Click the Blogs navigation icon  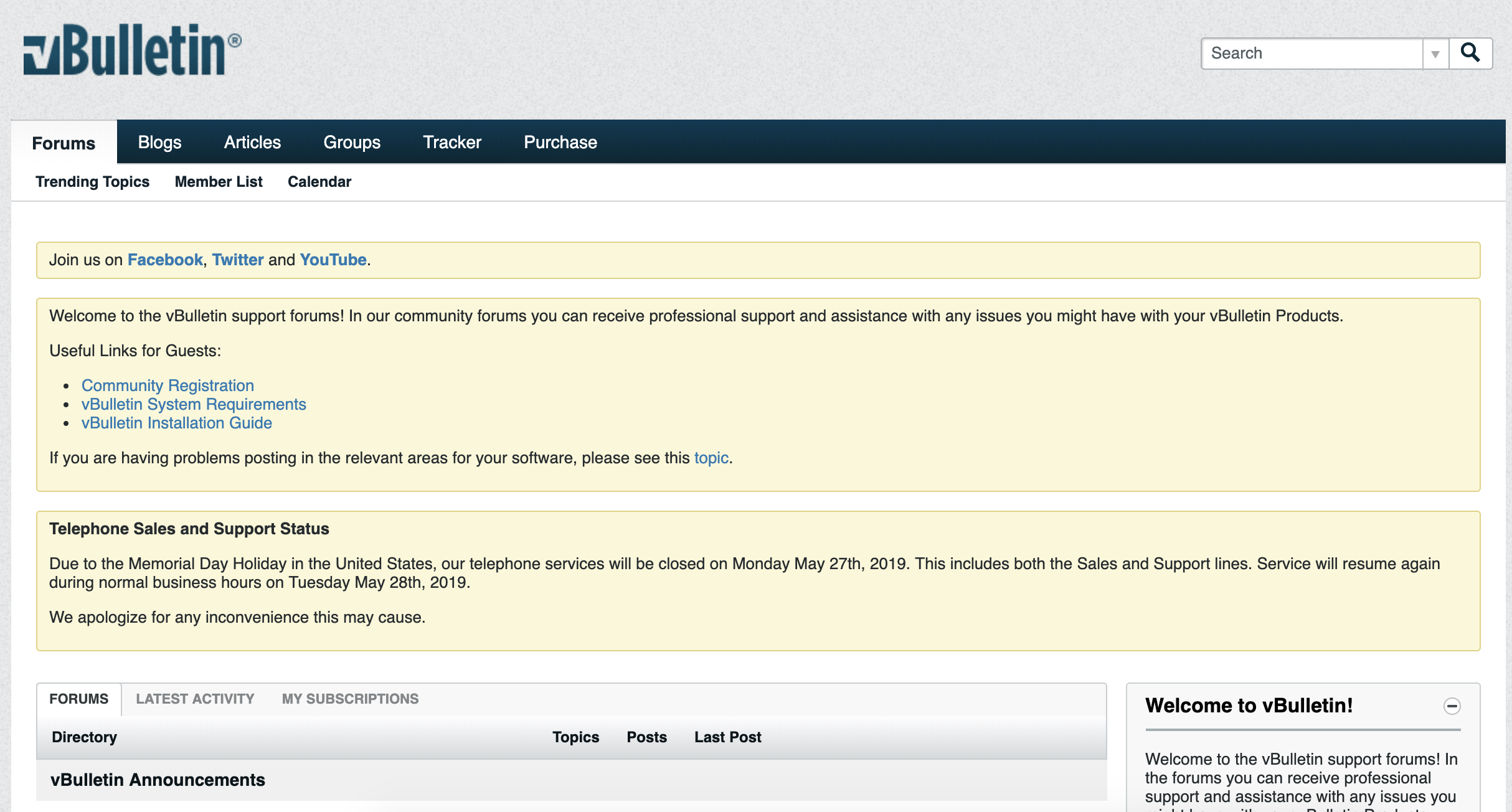point(159,142)
